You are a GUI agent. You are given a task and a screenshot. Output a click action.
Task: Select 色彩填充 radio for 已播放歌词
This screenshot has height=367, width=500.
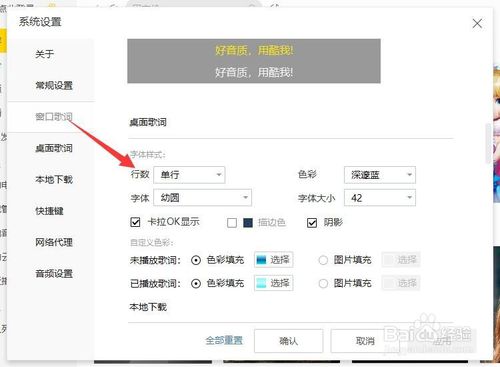tap(196, 283)
